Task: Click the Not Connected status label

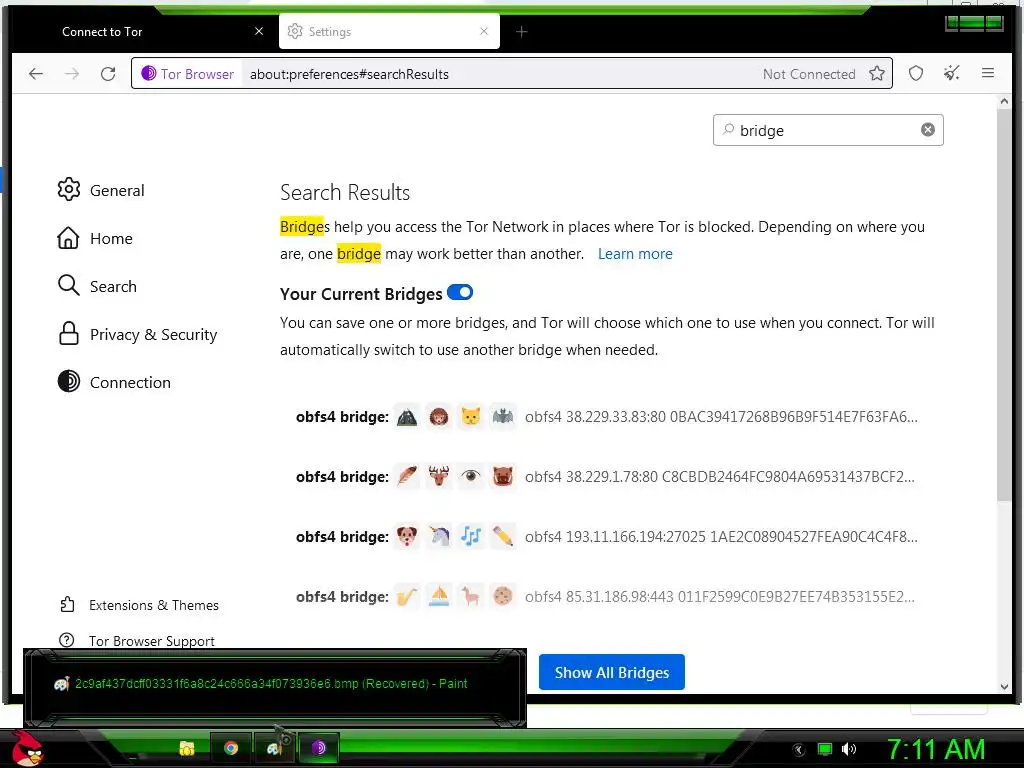Action: click(x=808, y=74)
